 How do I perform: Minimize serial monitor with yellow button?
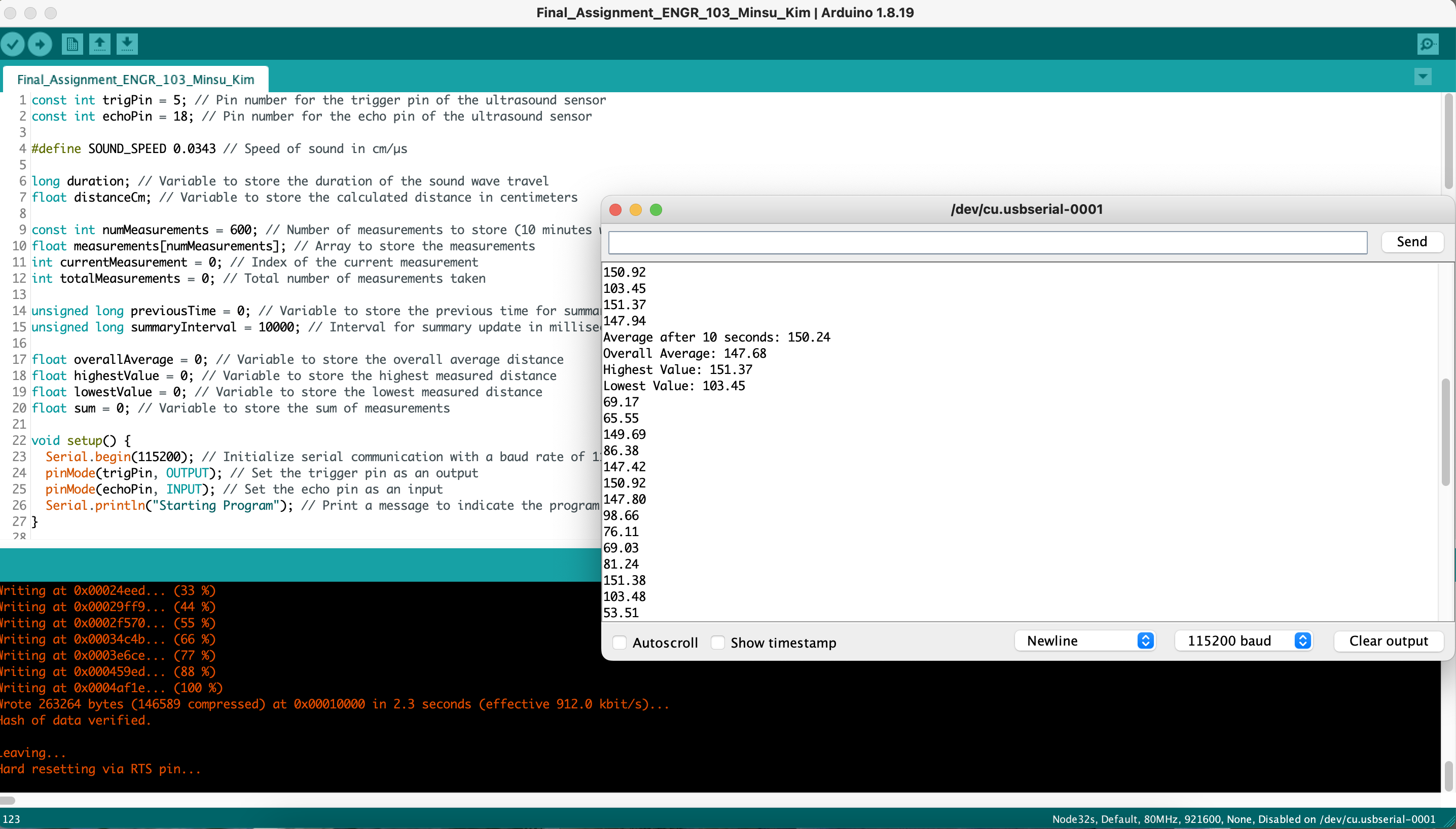636,209
